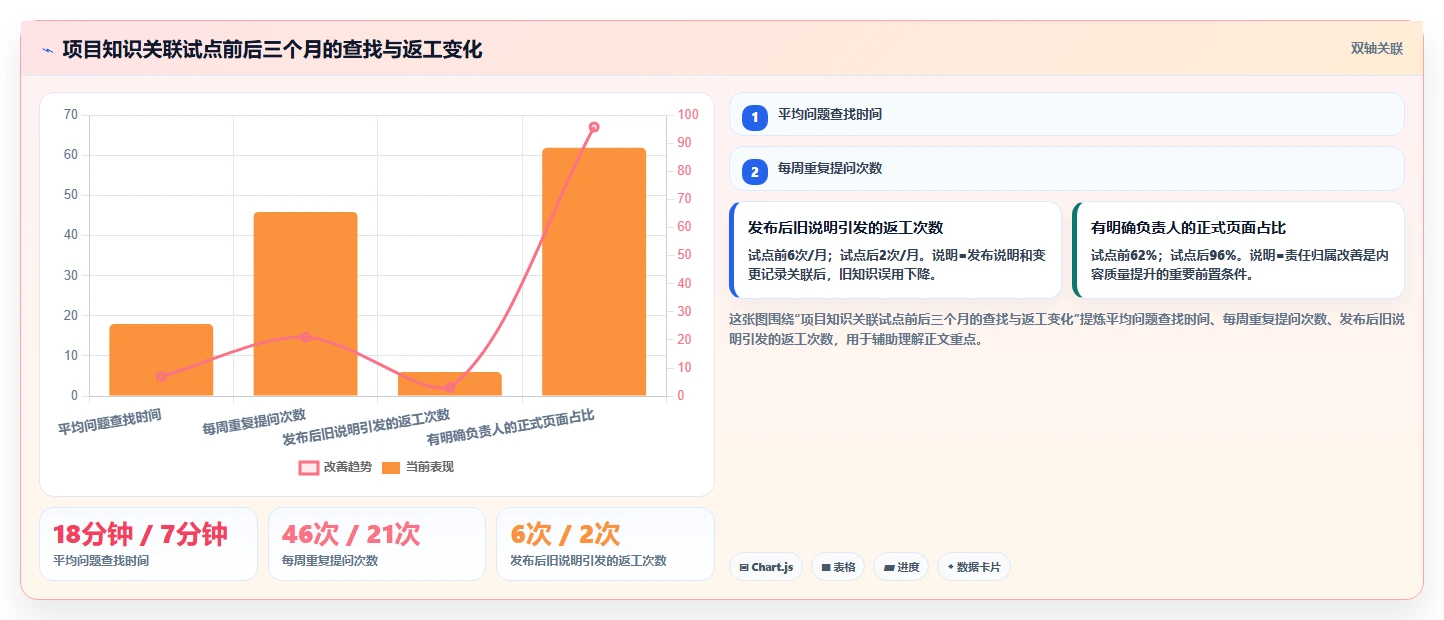
Task: Select list item 每周重复提问次数
Action: [x=1067, y=168]
